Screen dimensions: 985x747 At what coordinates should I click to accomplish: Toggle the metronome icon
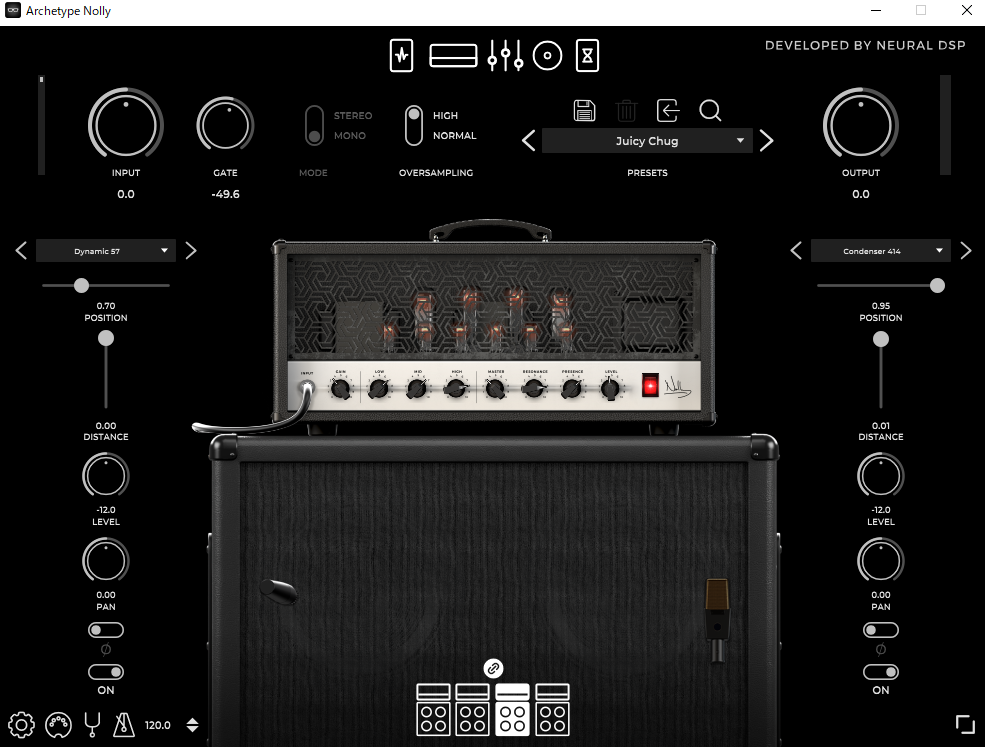pos(124,725)
